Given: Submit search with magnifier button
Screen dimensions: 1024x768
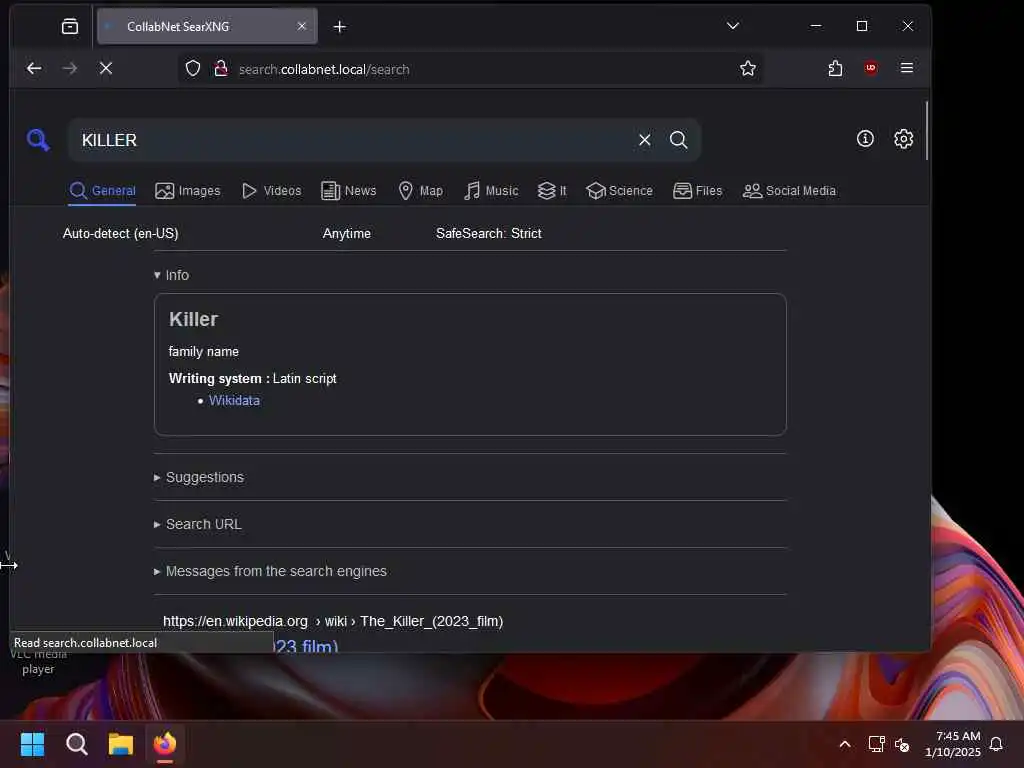Looking at the screenshot, I should pos(679,140).
